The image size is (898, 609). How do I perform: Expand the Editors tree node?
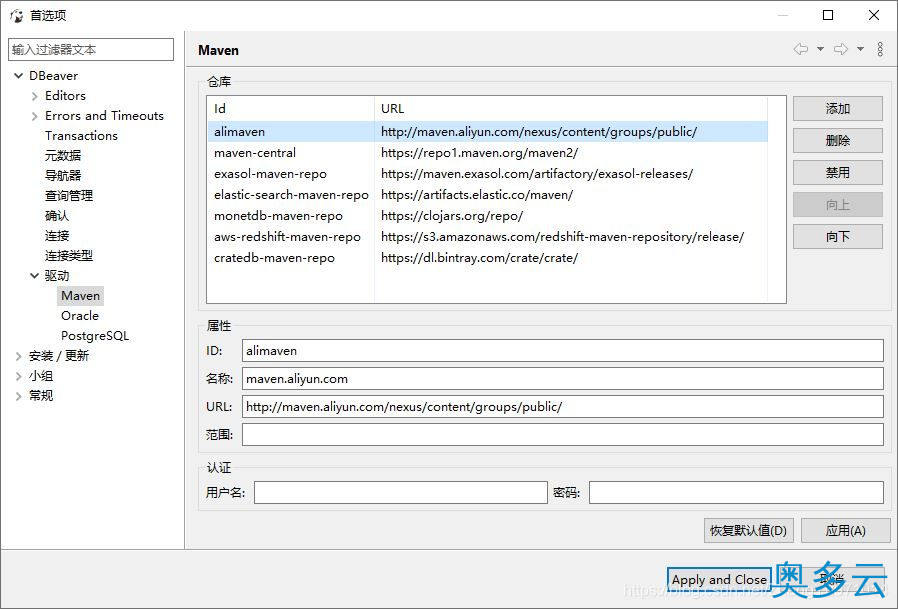34,96
